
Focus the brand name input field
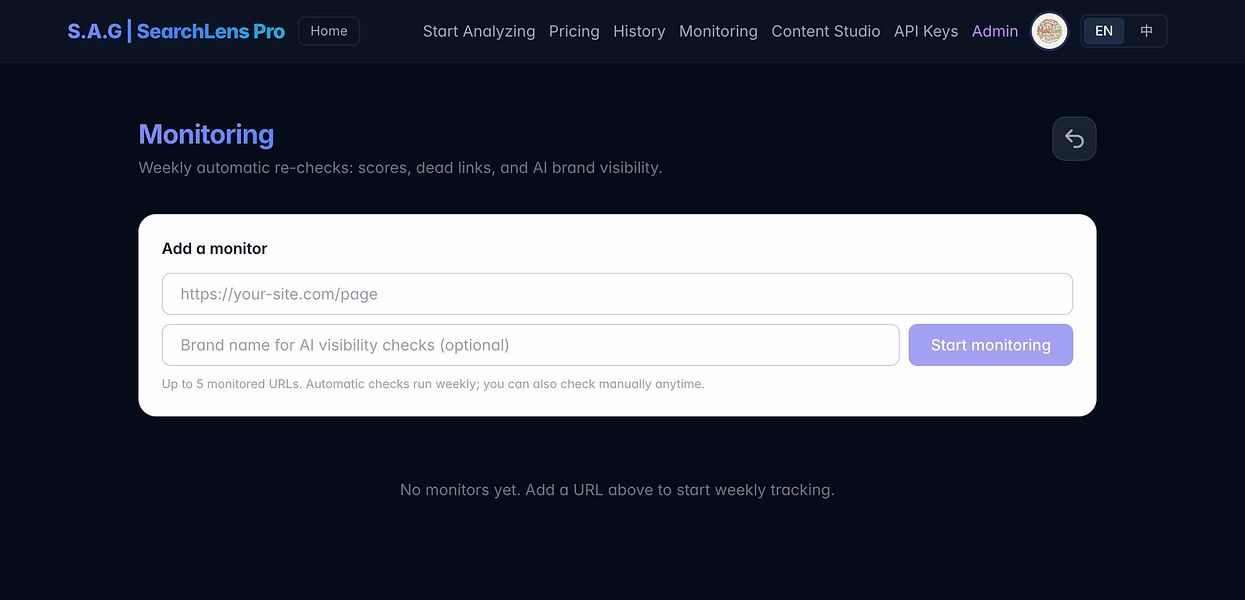530,345
